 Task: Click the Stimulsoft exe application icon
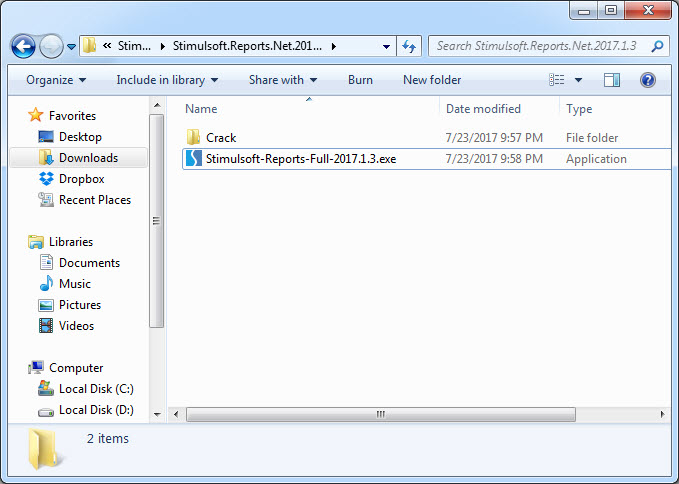pyautogui.click(x=194, y=158)
